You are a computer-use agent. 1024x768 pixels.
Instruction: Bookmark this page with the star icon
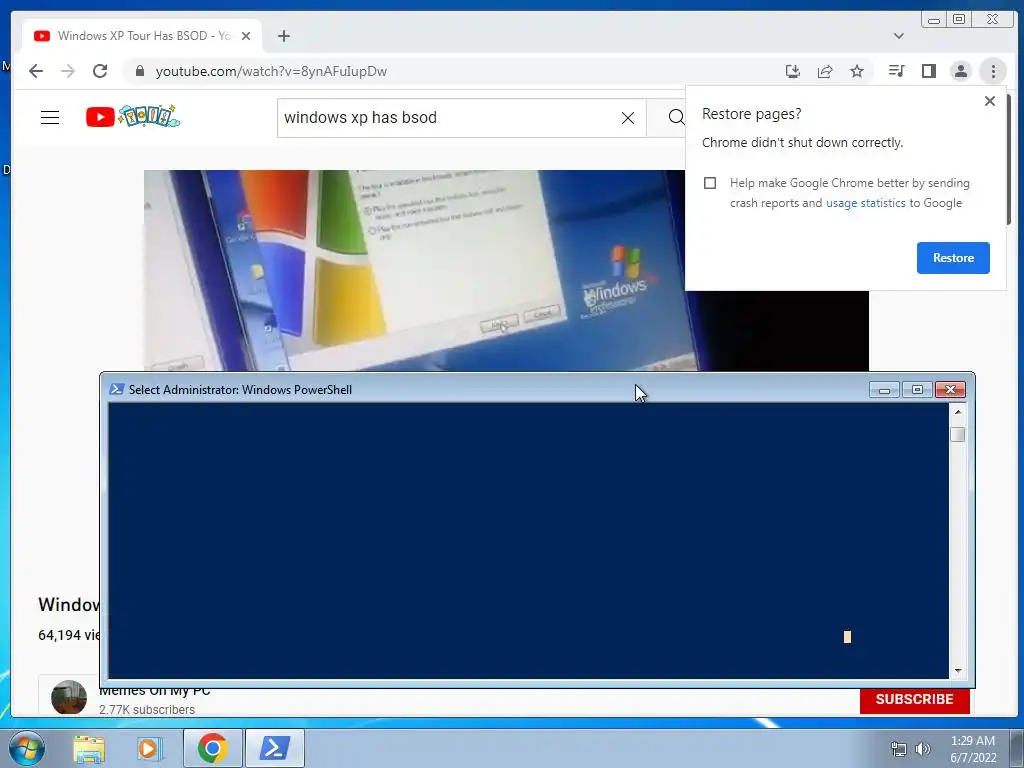[x=857, y=71]
